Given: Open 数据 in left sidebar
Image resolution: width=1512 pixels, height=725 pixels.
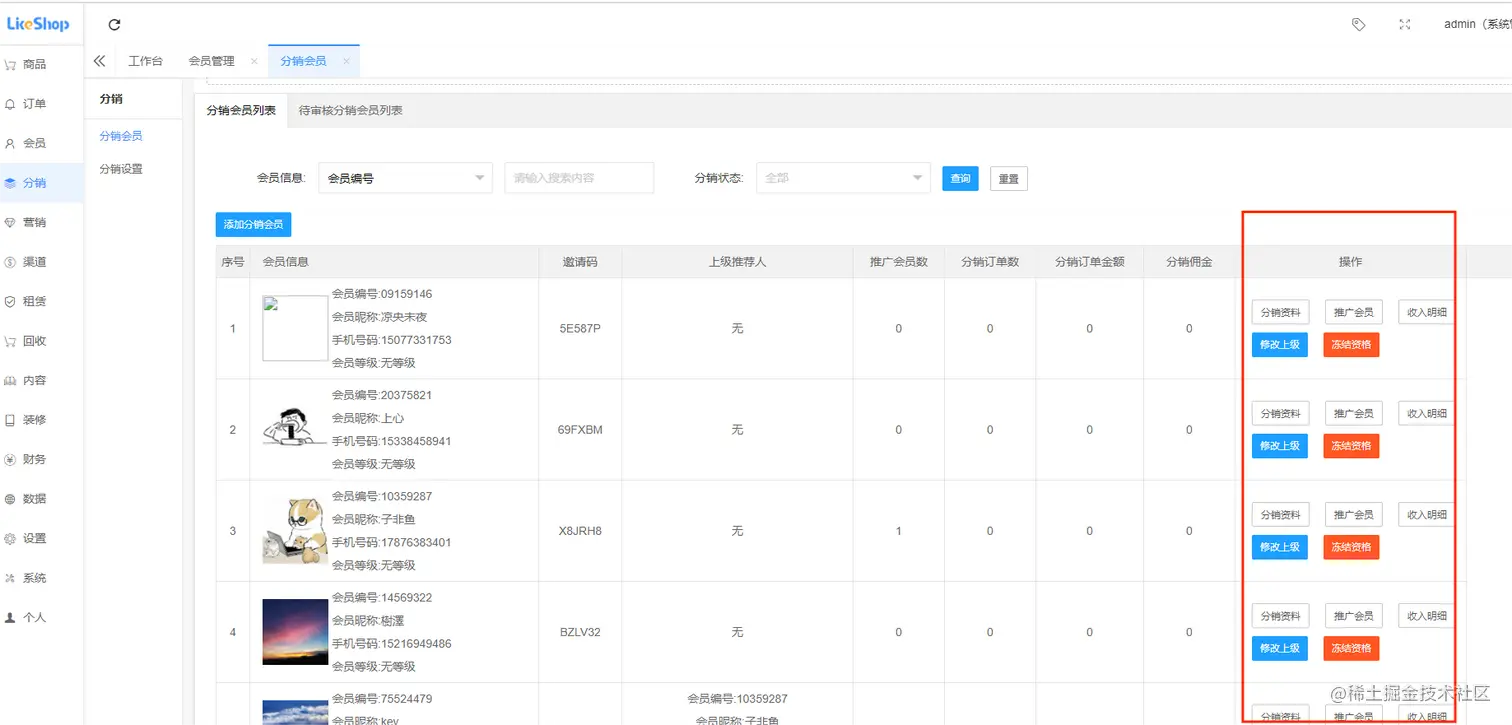Looking at the screenshot, I should point(34,499).
